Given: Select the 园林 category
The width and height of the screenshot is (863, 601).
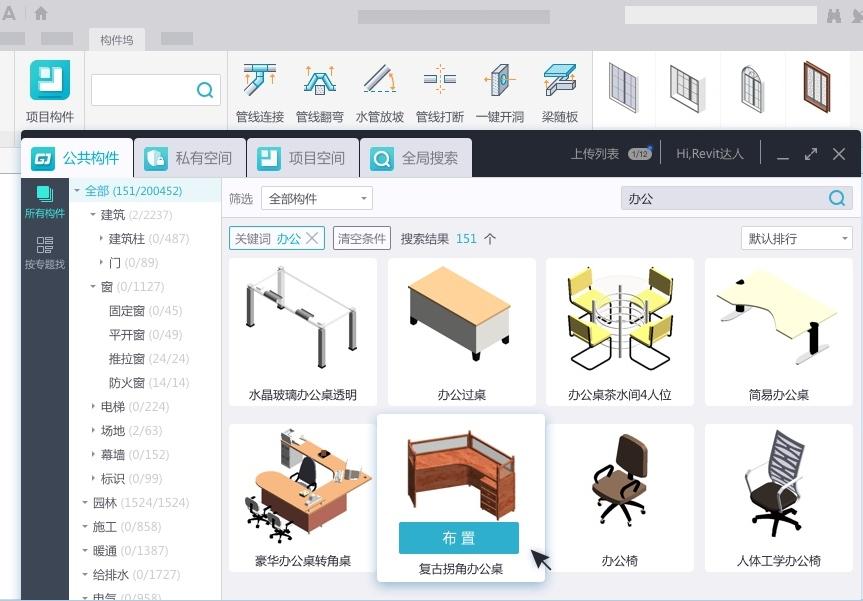Looking at the screenshot, I should (140, 502).
